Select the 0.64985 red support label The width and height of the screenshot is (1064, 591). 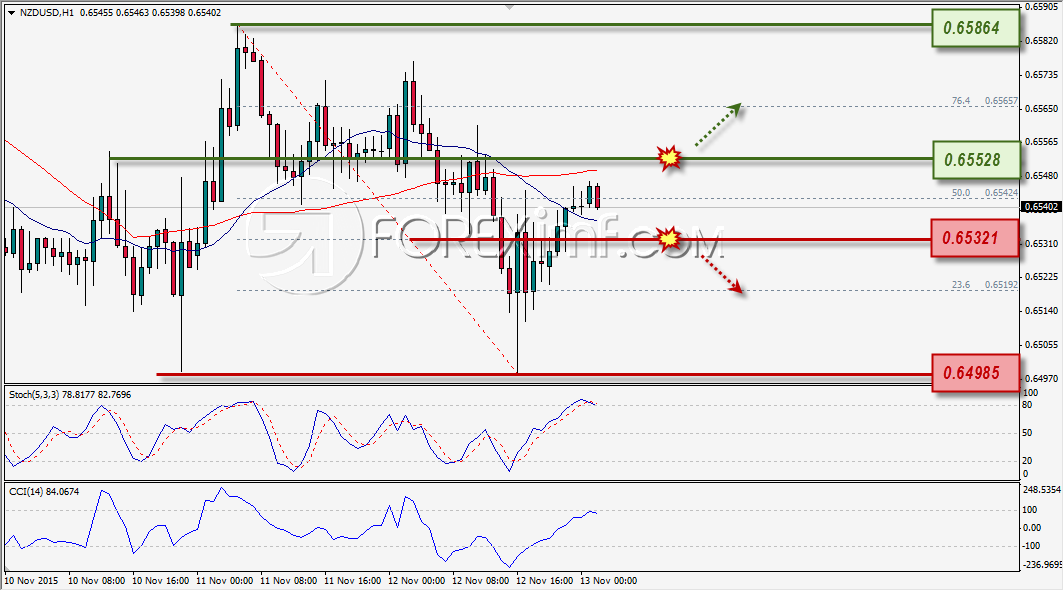(974, 373)
